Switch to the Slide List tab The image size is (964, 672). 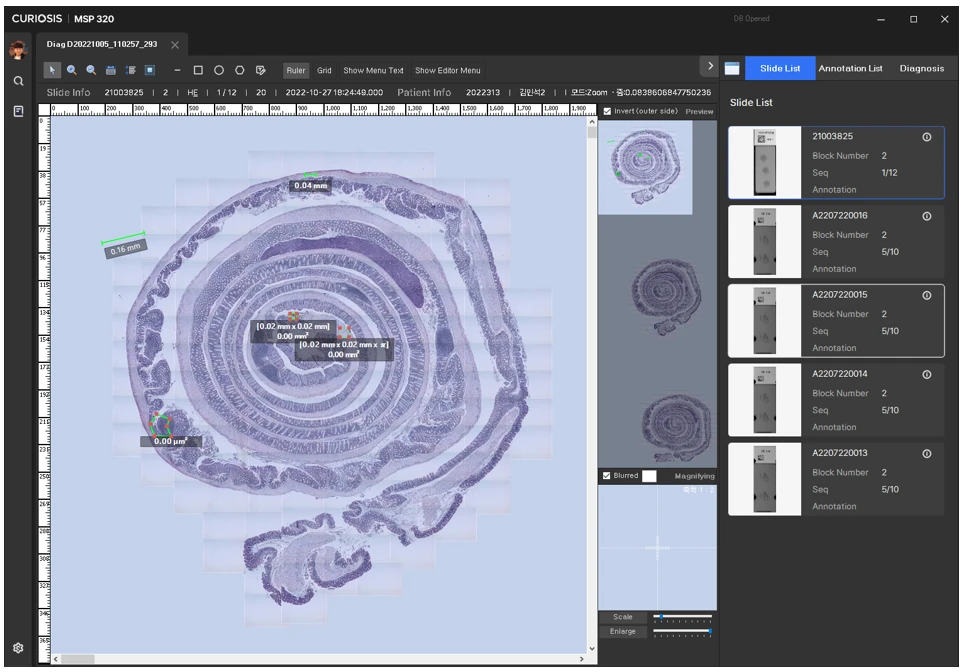point(780,68)
